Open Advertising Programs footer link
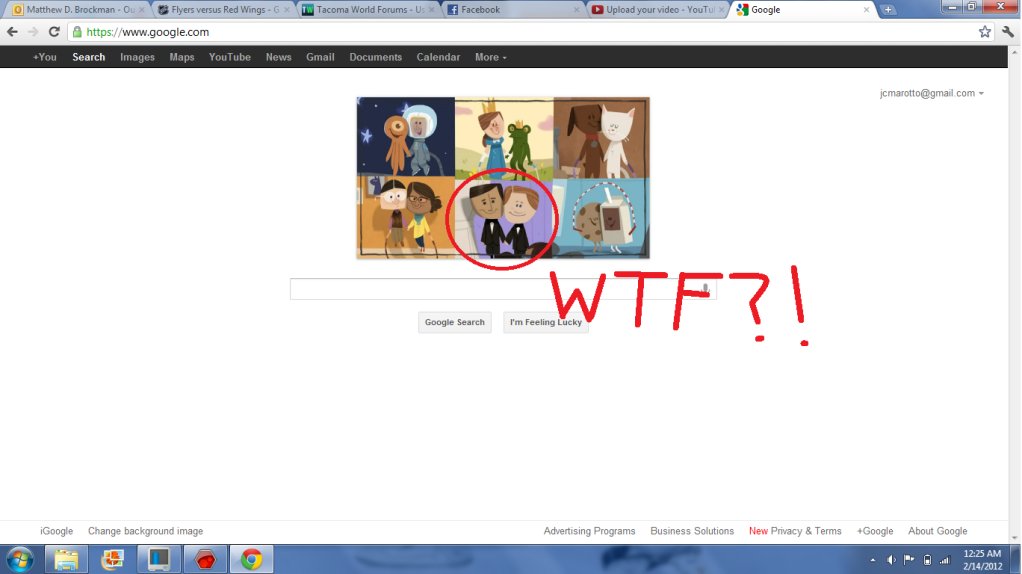 [589, 531]
